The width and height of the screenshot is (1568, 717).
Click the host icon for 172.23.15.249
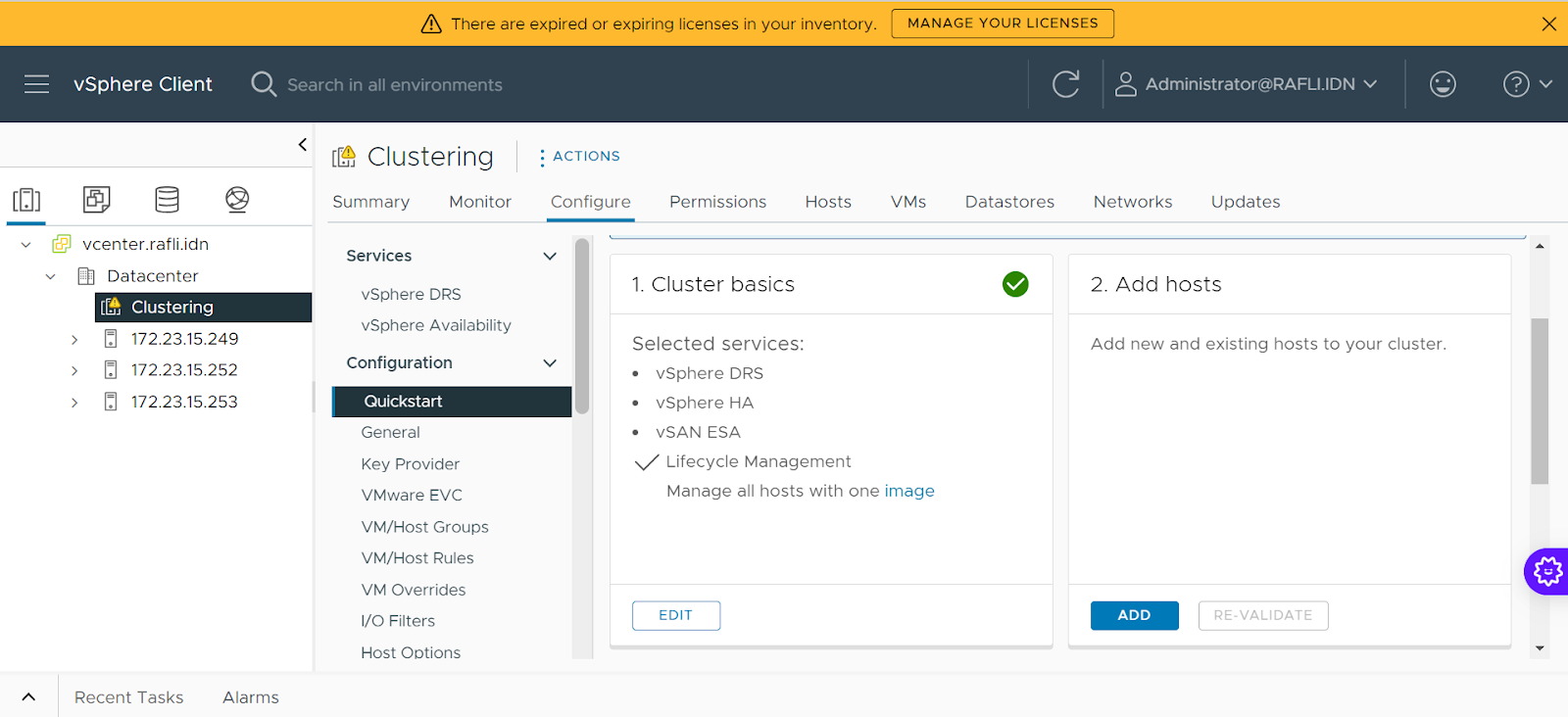click(x=111, y=339)
